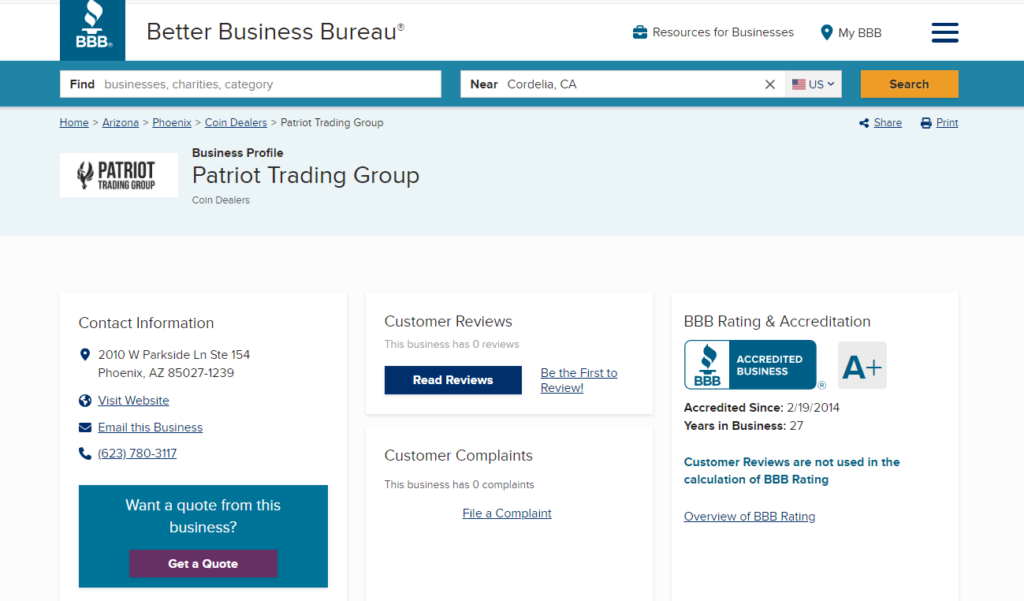Image resolution: width=1024 pixels, height=601 pixels.
Task: Click Years in Business: 27 text
Action: point(743,426)
